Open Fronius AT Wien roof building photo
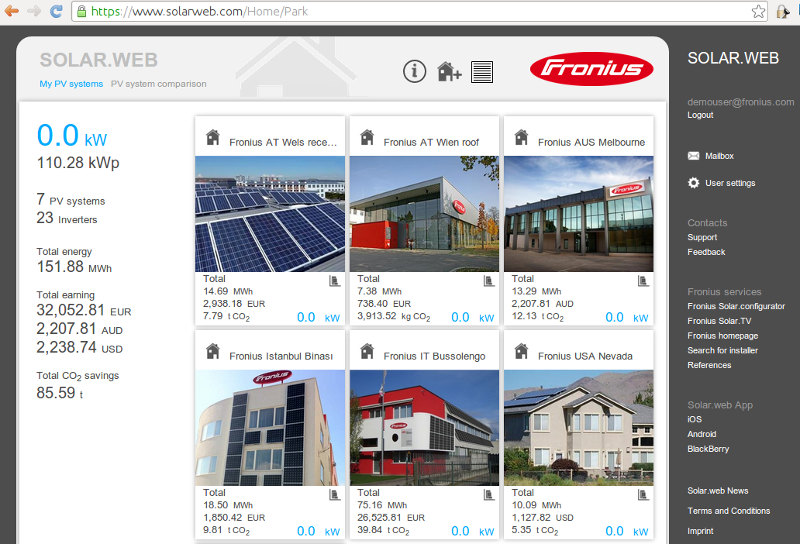 [424, 214]
